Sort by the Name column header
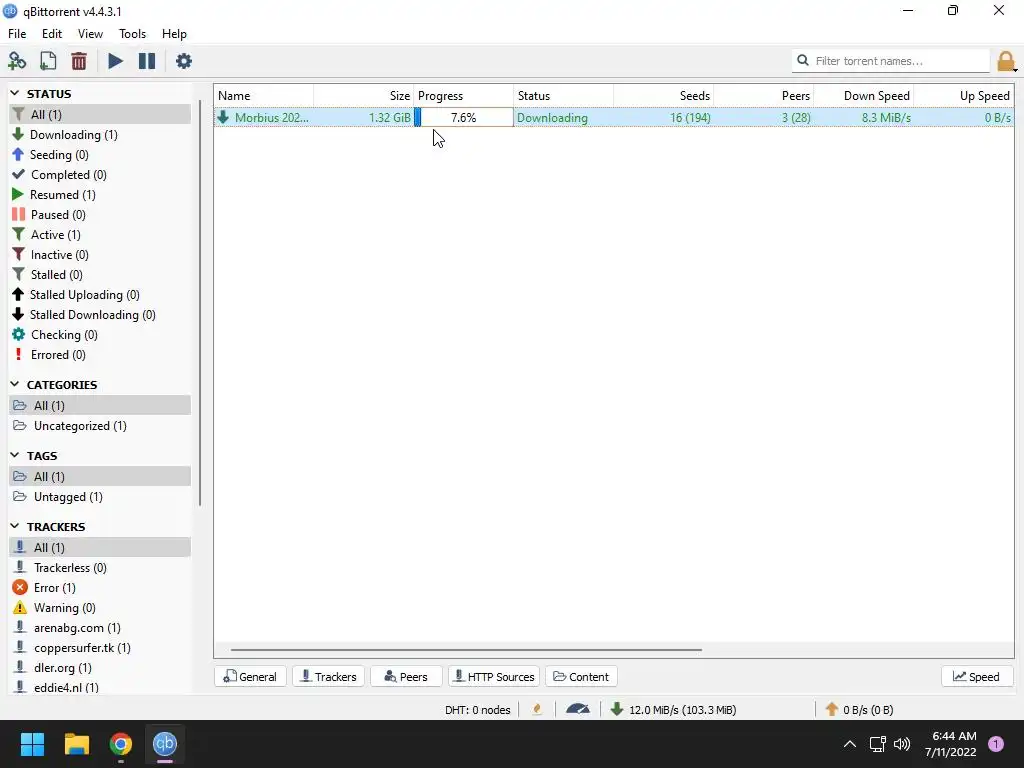 [264, 95]
